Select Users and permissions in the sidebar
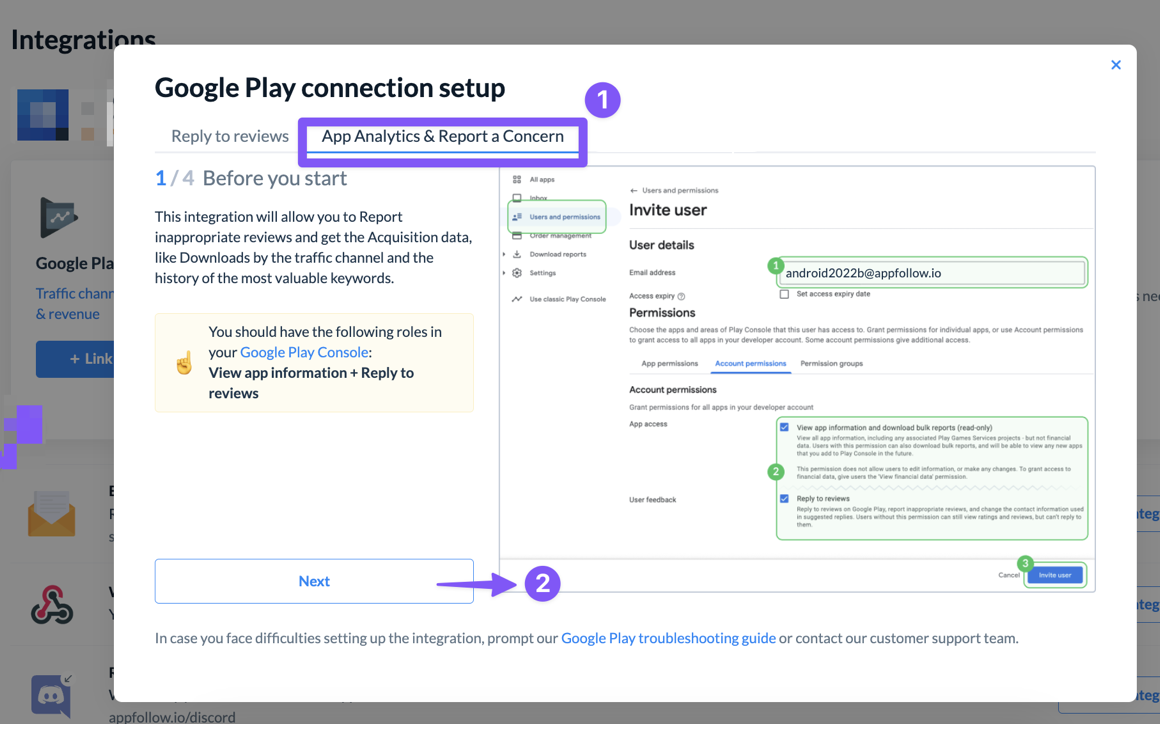Screen dimensions: 1160x730 [564, 217]
